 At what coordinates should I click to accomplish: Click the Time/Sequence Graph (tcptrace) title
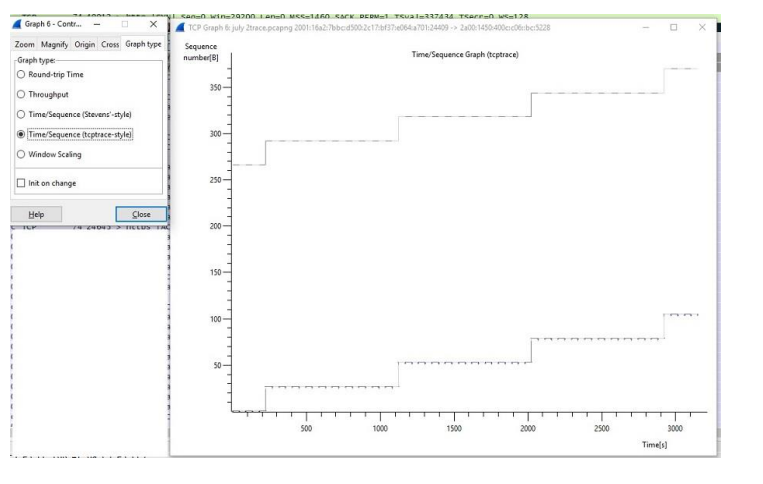[465, 54]
